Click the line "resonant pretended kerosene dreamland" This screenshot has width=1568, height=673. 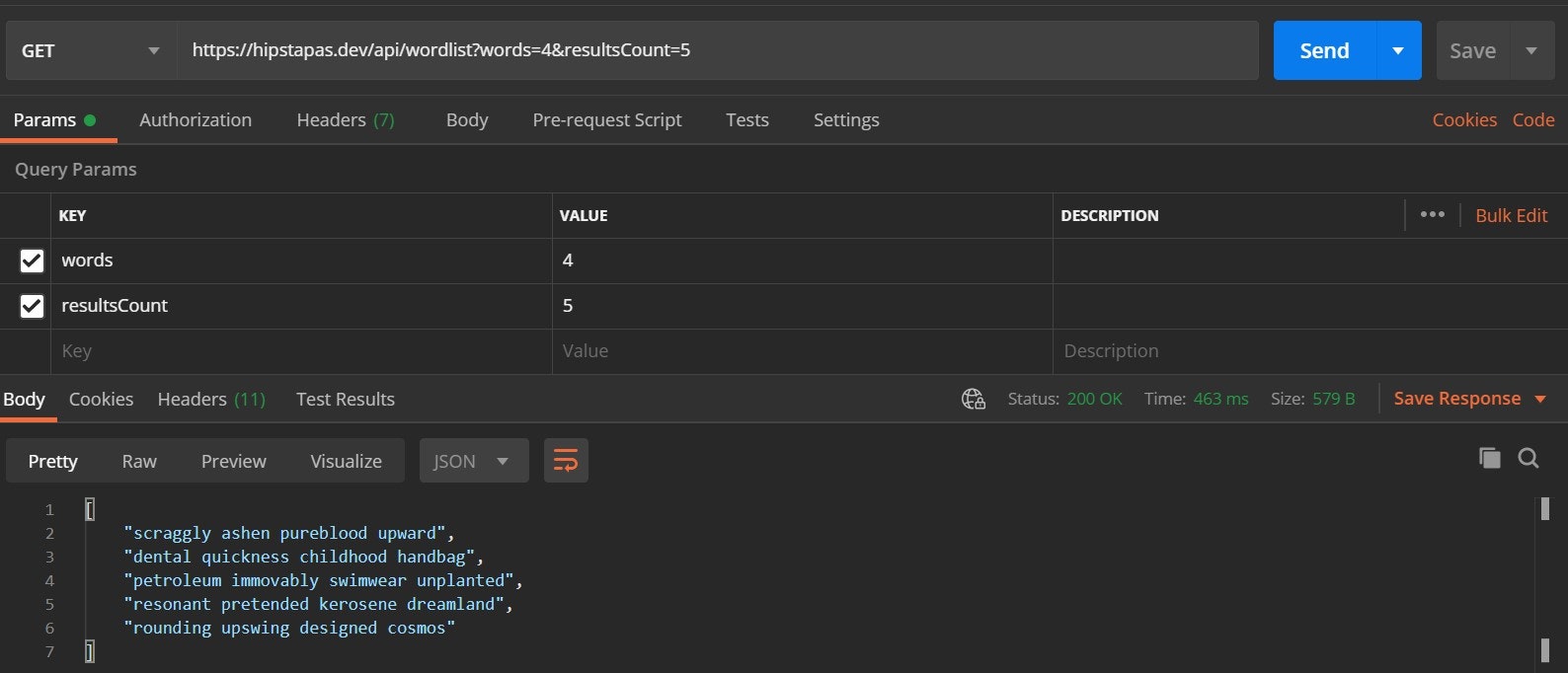[318, 604]
